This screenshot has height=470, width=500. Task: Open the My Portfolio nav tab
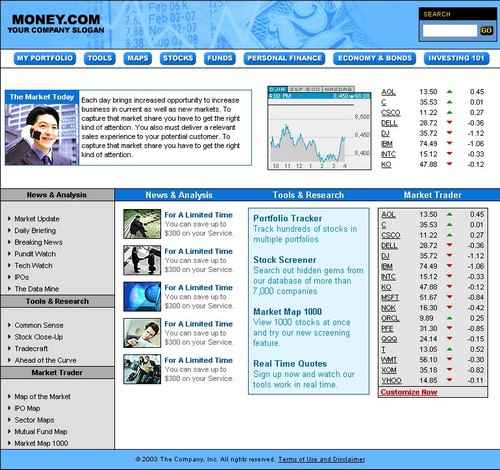pos(45,58)
